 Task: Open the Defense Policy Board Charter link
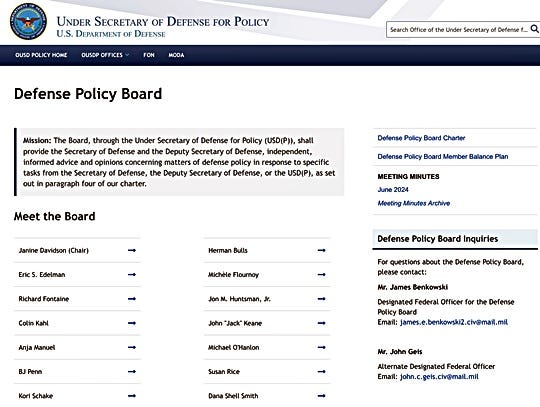pyautogui.click(x=421, y=138)
